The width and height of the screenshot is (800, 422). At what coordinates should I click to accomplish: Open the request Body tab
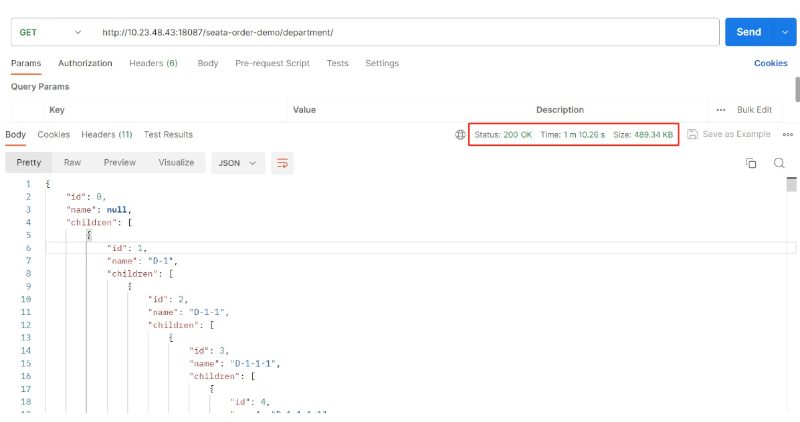pyautogui.click(x=208, y=63)
